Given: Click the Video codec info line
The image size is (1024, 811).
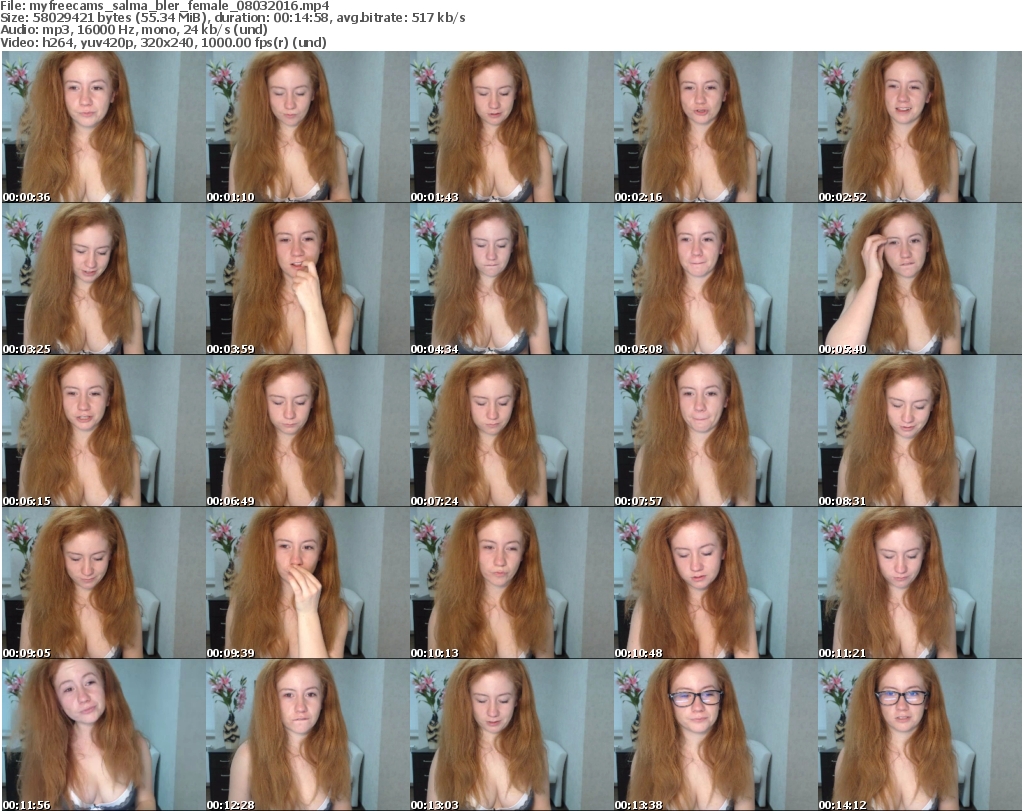Looking at the screenshot, I should tap(165, 42).
